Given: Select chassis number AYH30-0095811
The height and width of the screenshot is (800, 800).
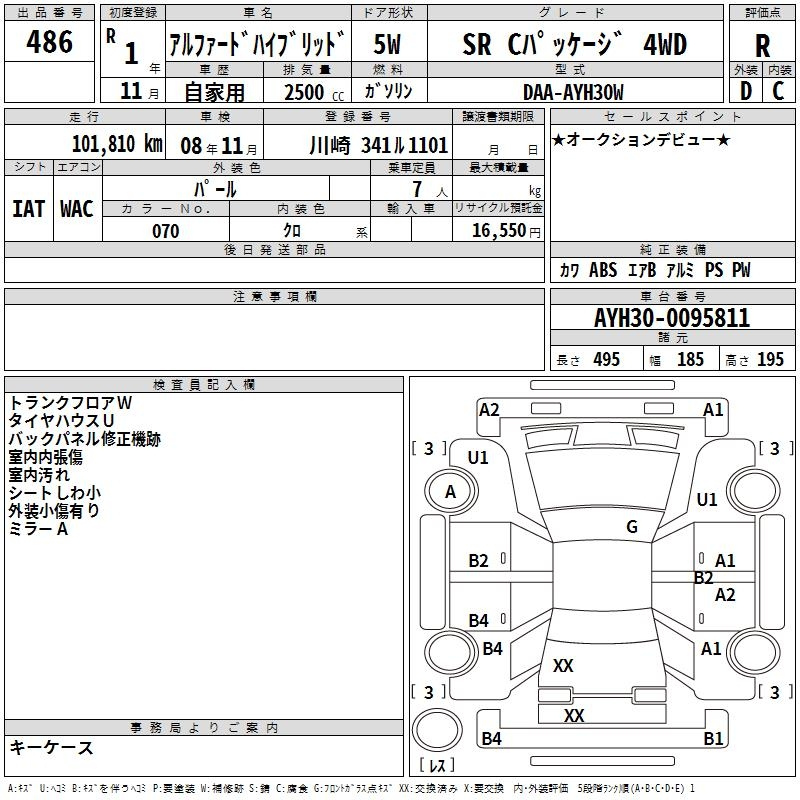Looking at the screenshot, I should coord(671,319).
